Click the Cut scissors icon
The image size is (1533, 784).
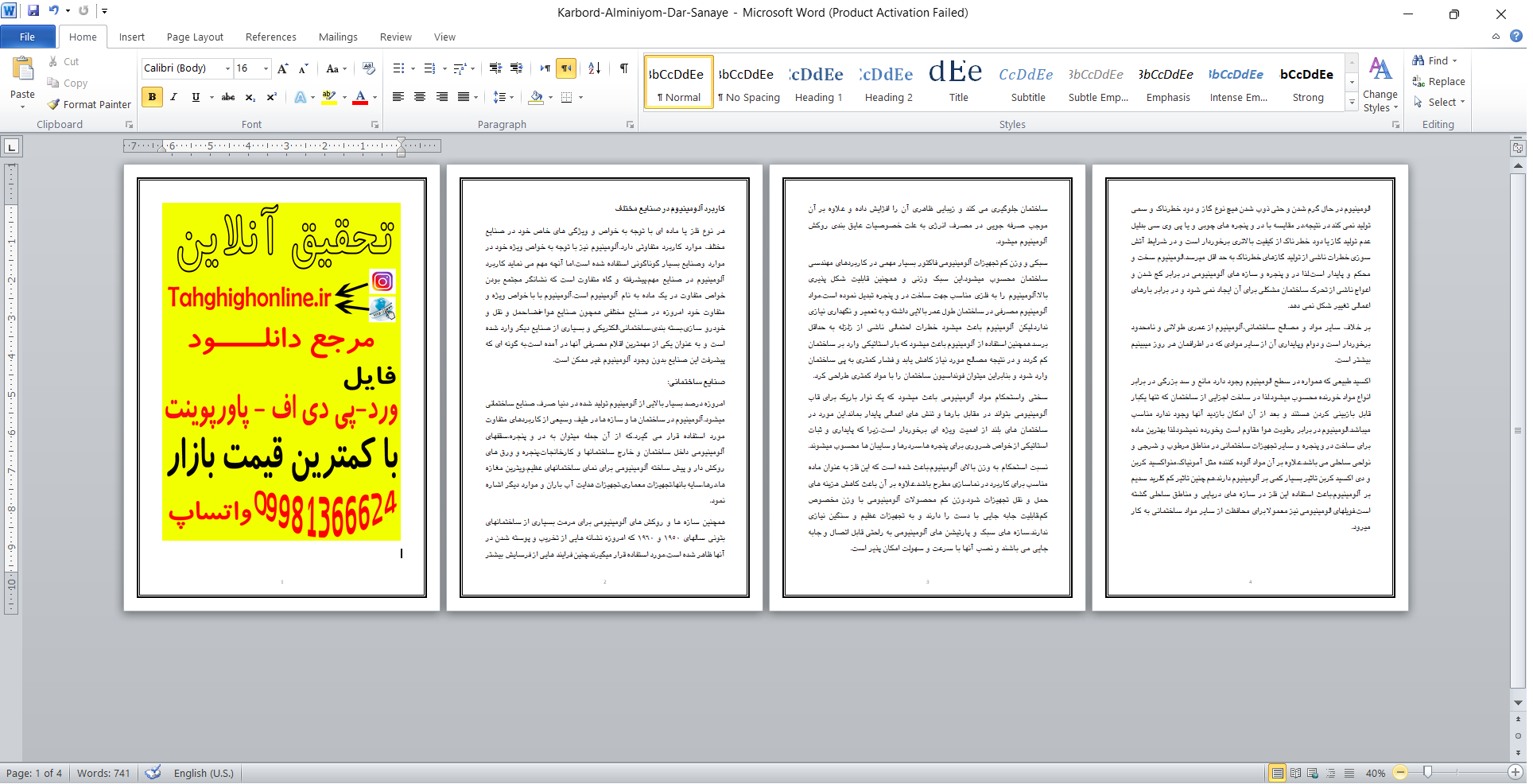(53, 61)
